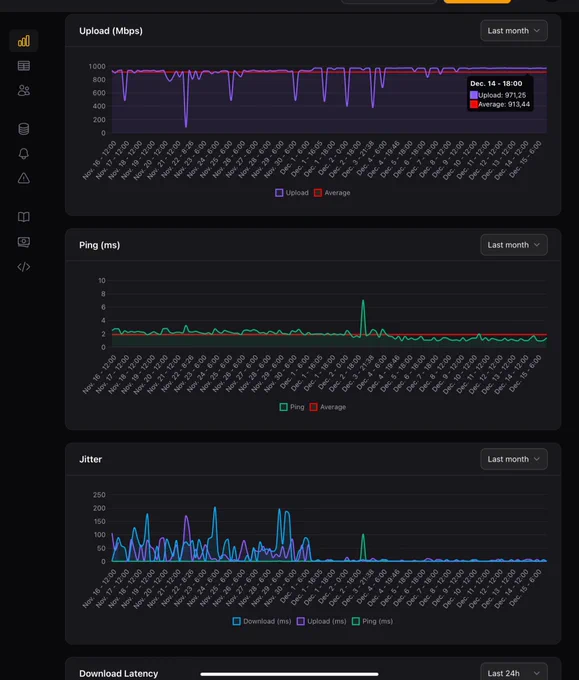579x680 pixels.
Task: Toggle Ping series in Ping chart legend
Action: tap(292, 407)
